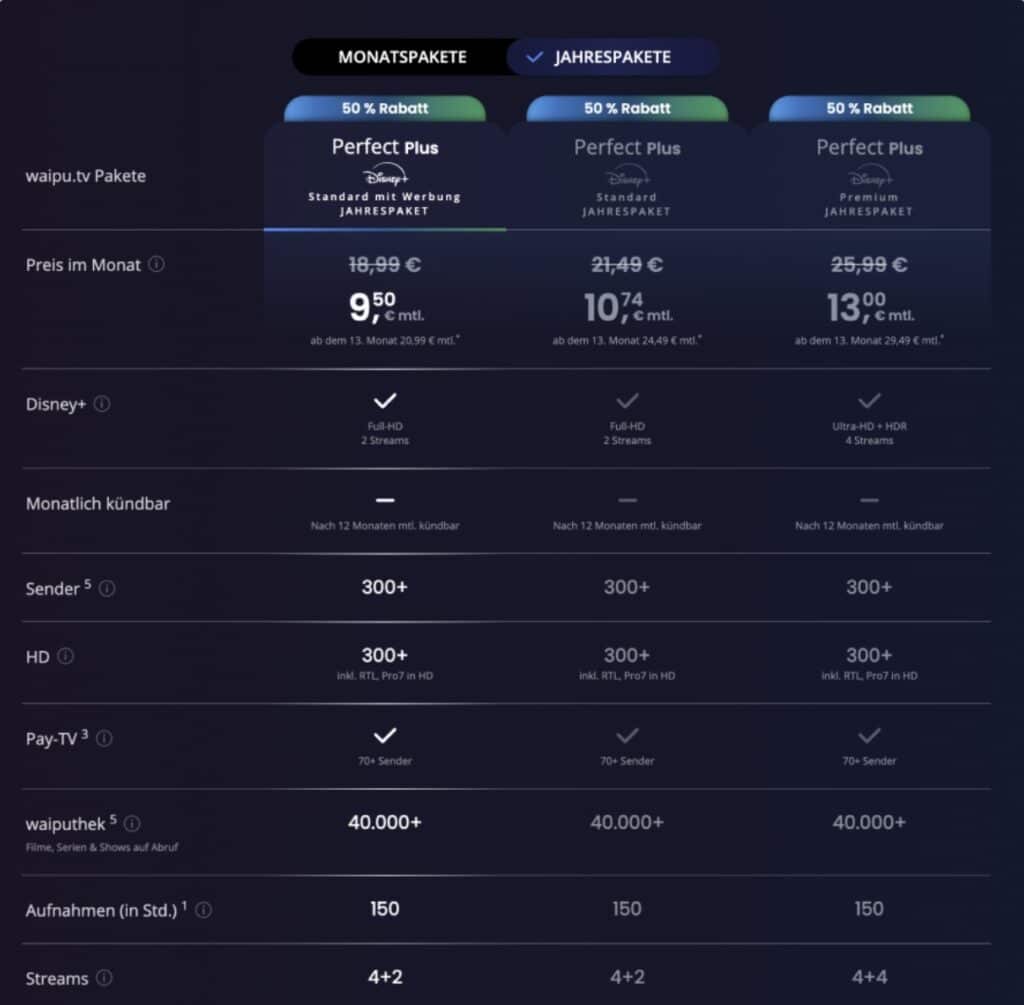Click info icon next to Streams
1024x1005 pixels.
pos(104,978)
